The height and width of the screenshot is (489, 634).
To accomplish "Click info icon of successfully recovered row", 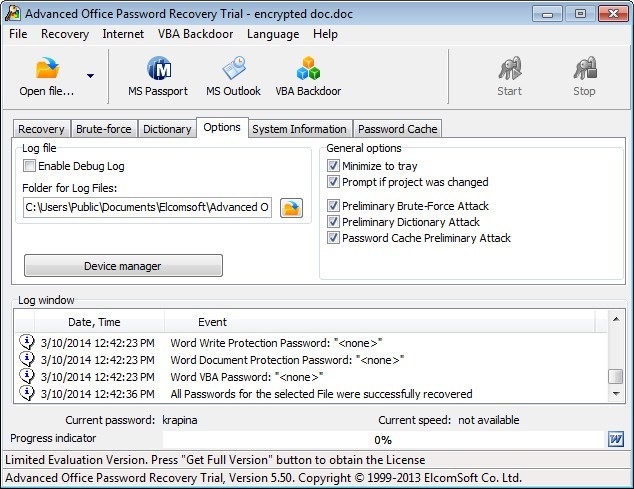I will click(27, 393).
